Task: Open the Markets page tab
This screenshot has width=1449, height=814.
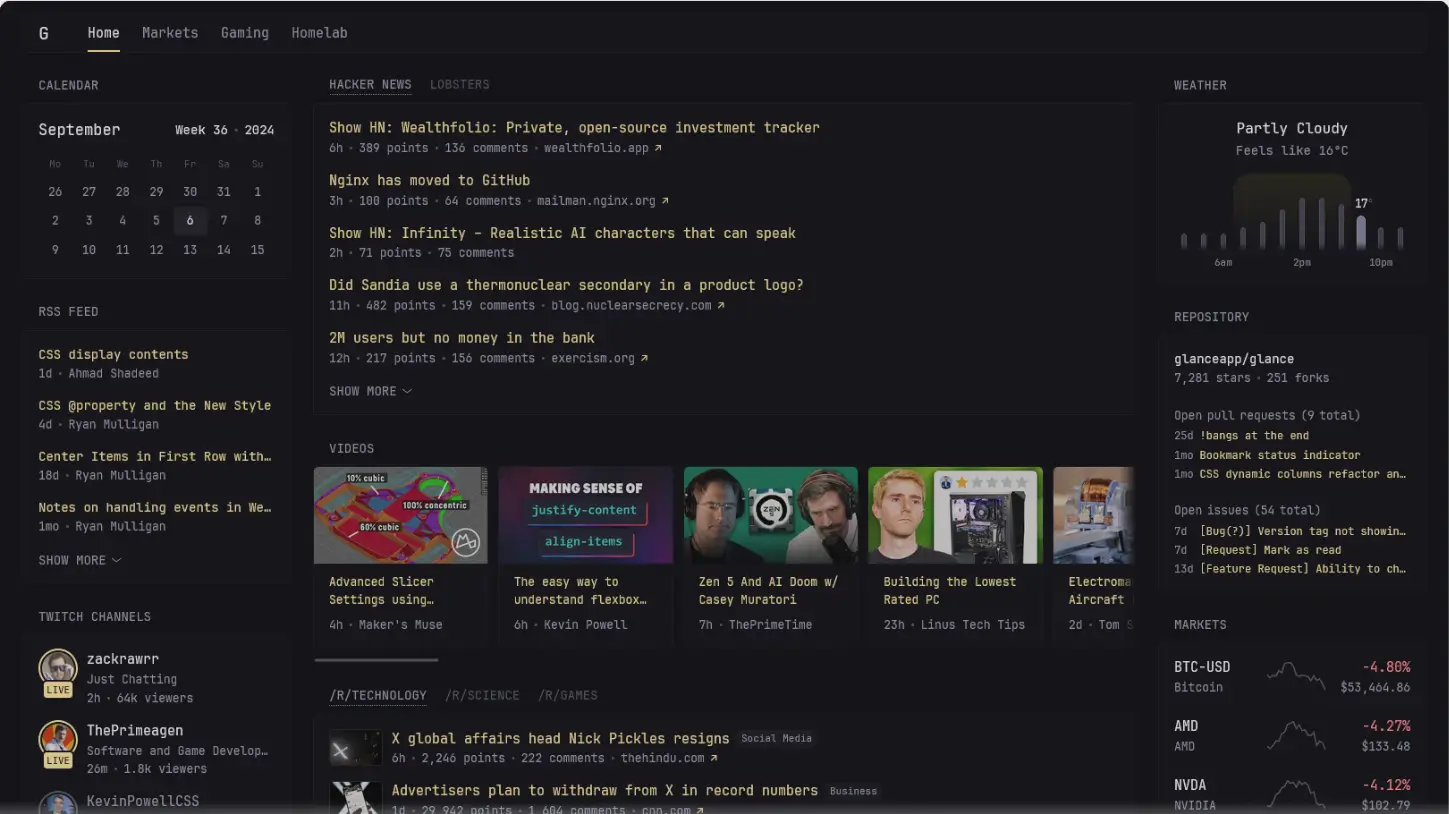Action: pos(170,33)
